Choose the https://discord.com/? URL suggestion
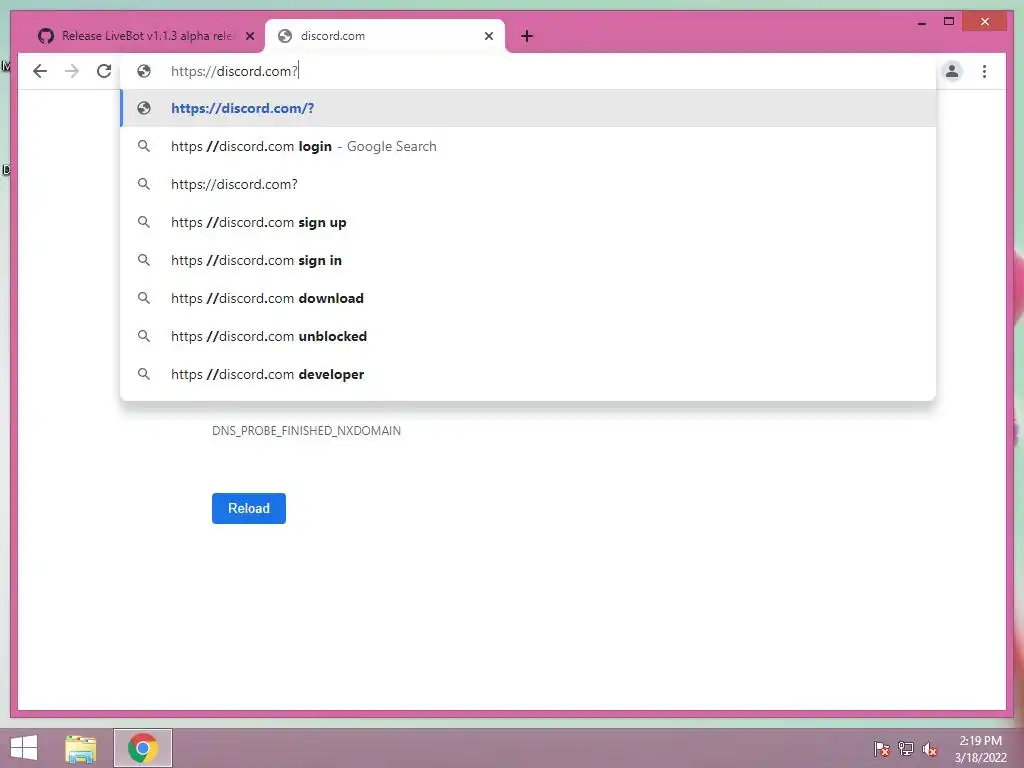 pyautogui.click(x=528, y=108)
